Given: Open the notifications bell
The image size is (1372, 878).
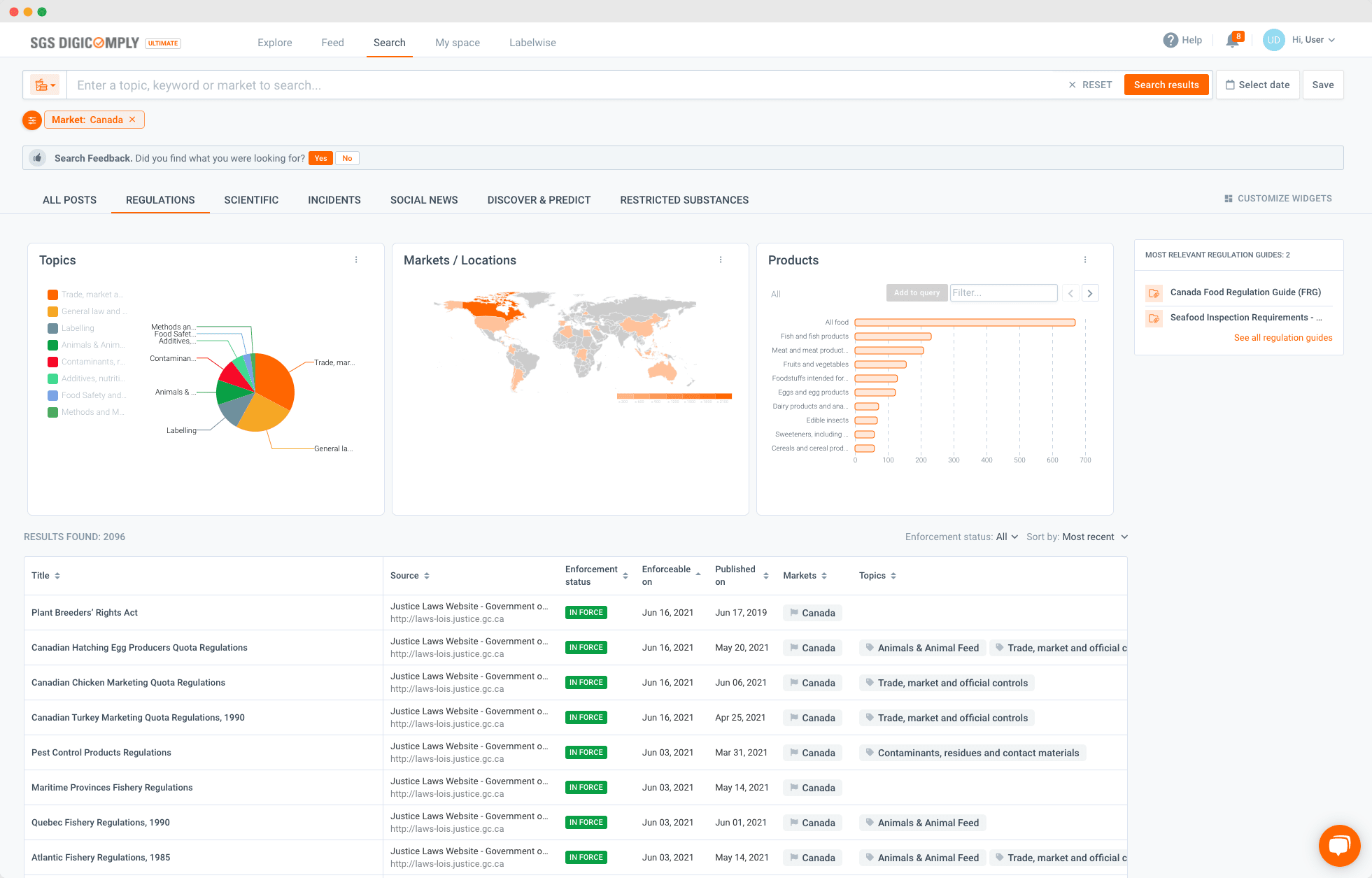Looking at the screenshot, I should pyautogui.click(x=1233, y=41).
